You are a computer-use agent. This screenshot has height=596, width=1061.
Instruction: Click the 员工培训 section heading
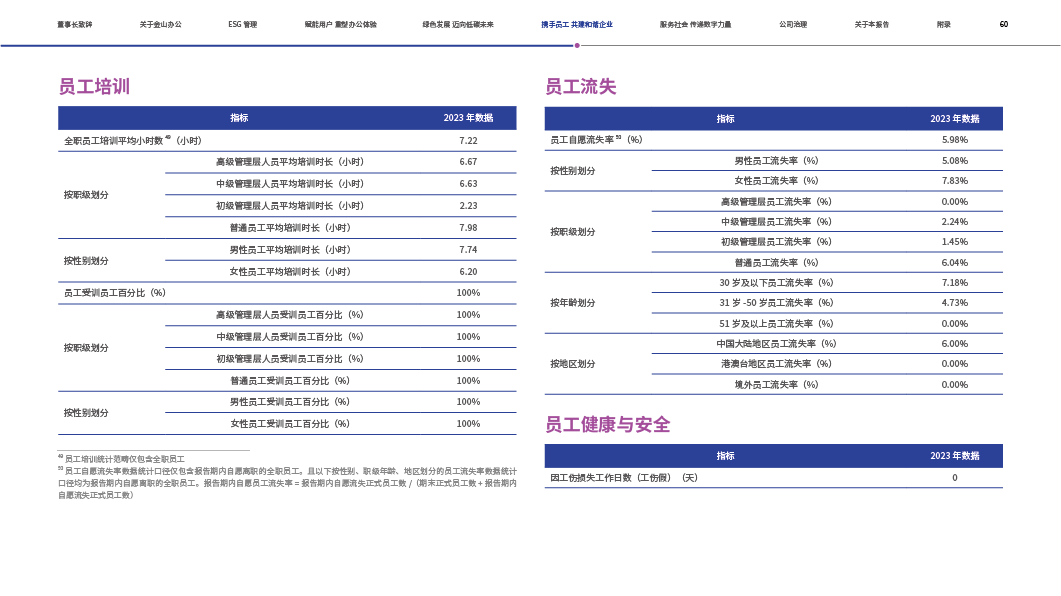[94, 87]
